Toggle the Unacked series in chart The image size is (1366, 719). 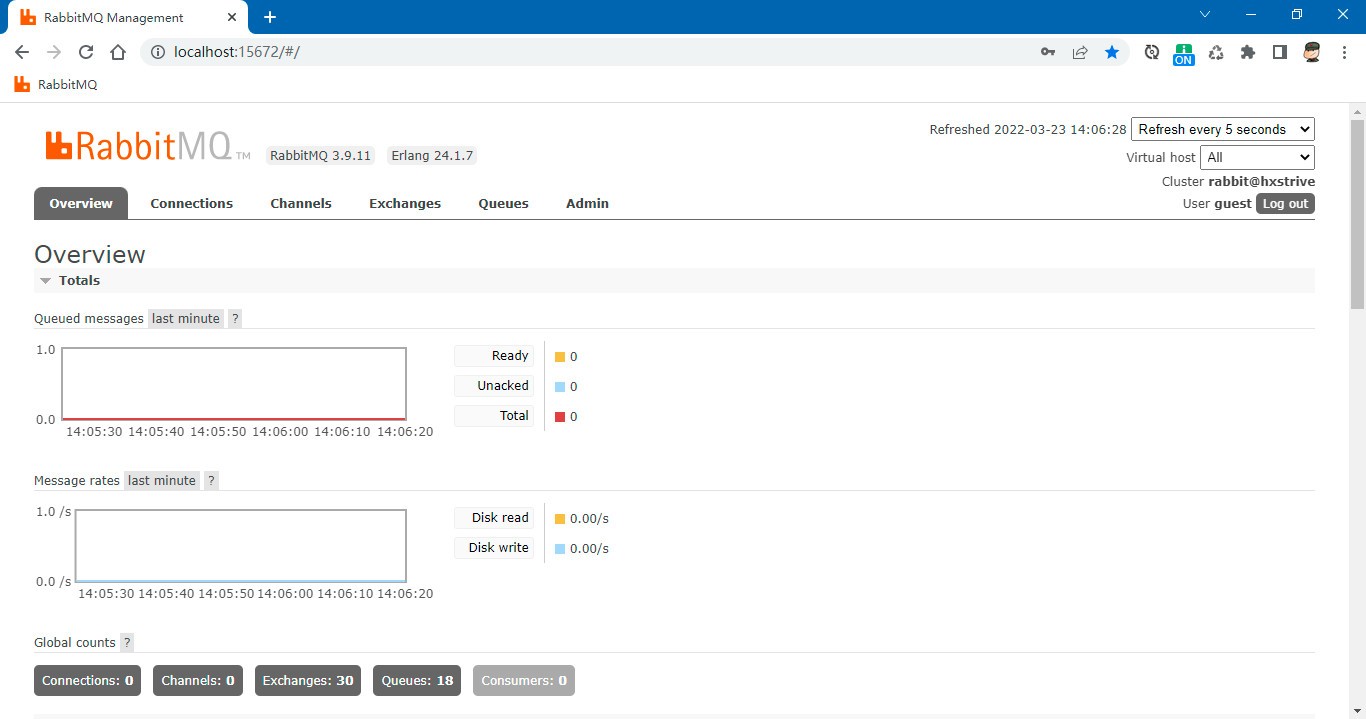[494, 386]
